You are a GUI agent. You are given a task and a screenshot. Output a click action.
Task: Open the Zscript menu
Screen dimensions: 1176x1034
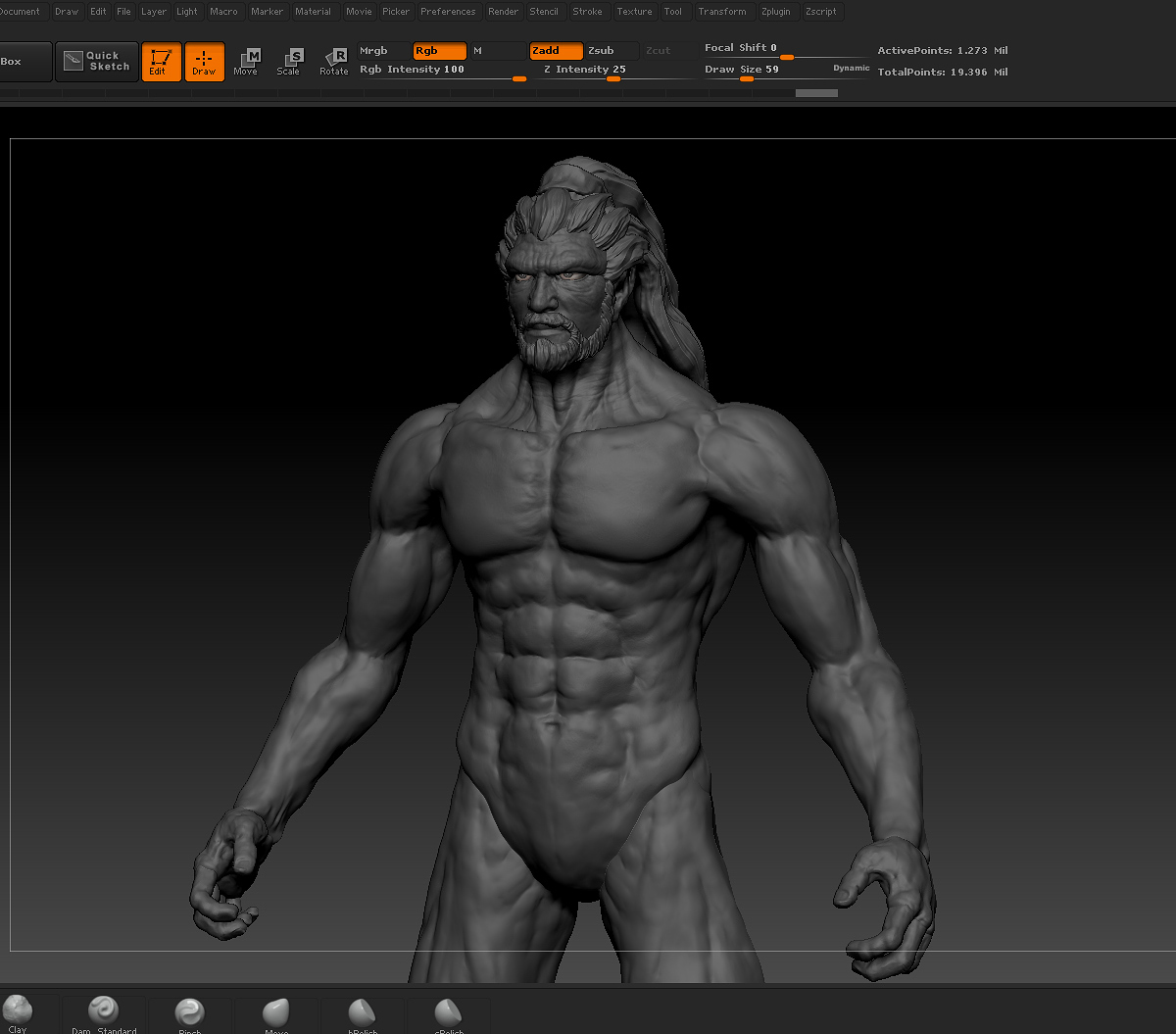(821, 12)
